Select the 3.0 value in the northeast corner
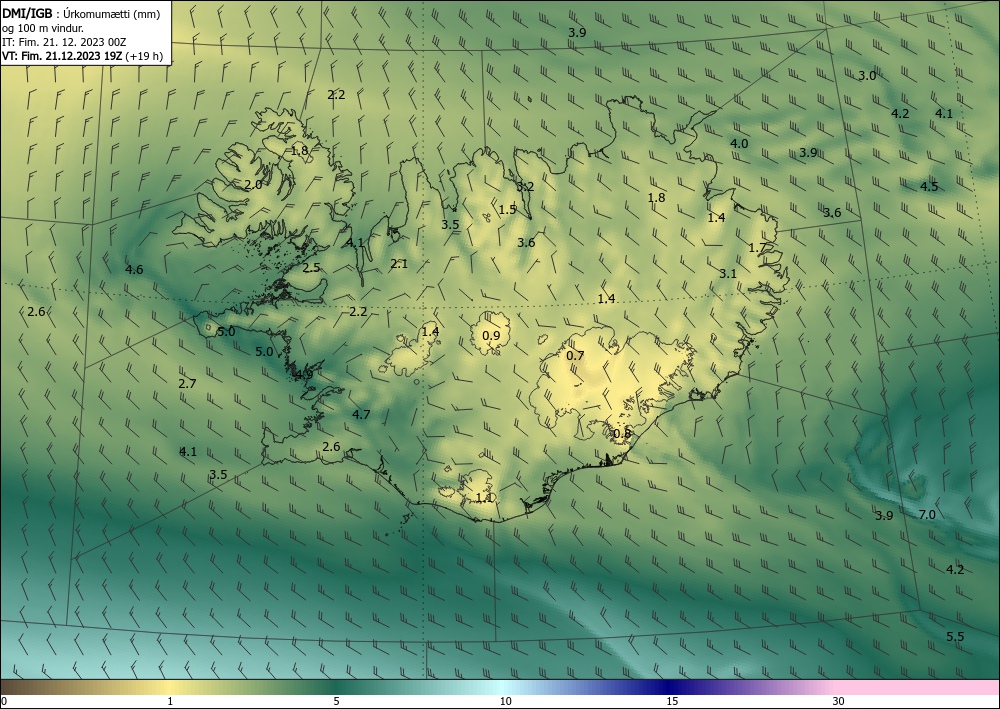Image resolution: width=1000 pixels, height=709 pixels. [867, 76]
